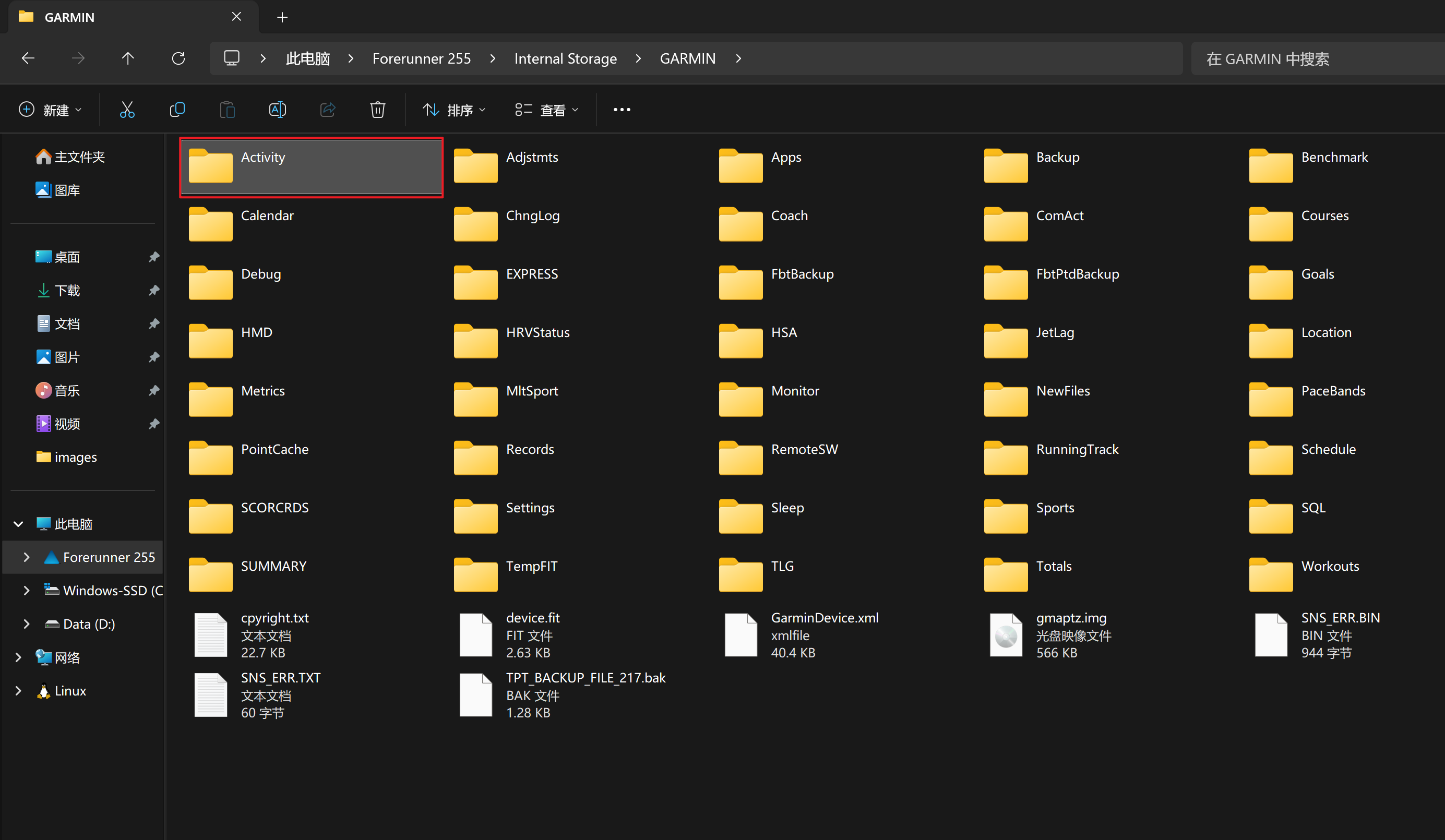This screenshot has height=840, width=1445.
Task: Click the Paste clipboard icon
Action: coord(228,110)
